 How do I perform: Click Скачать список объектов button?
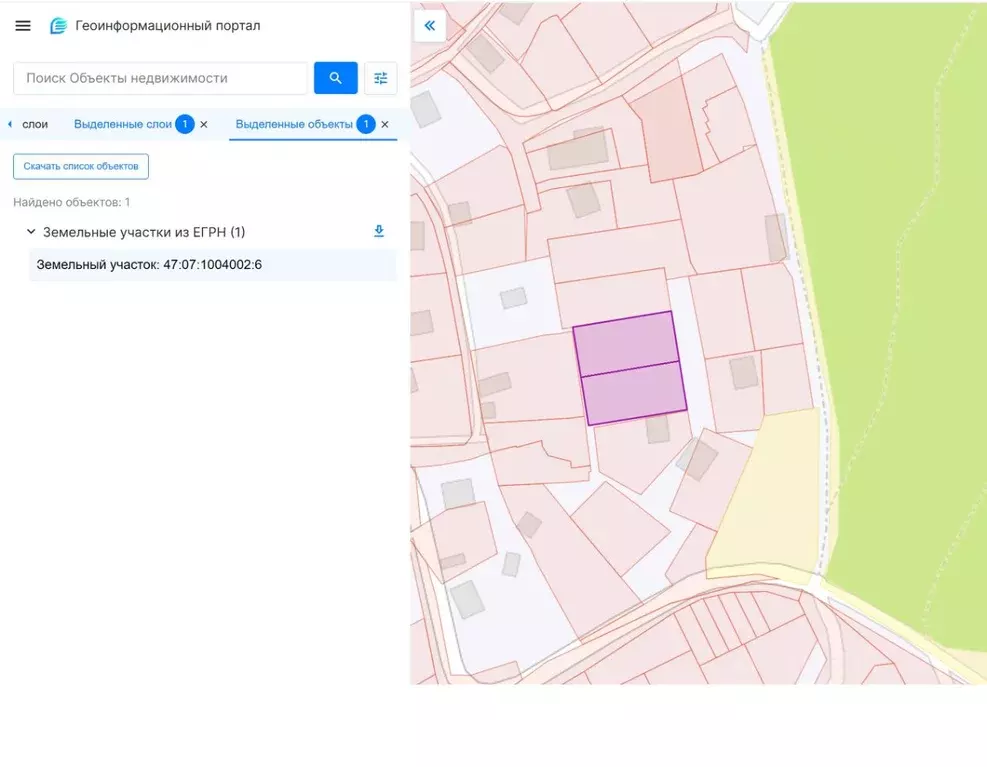click(81, 166)
